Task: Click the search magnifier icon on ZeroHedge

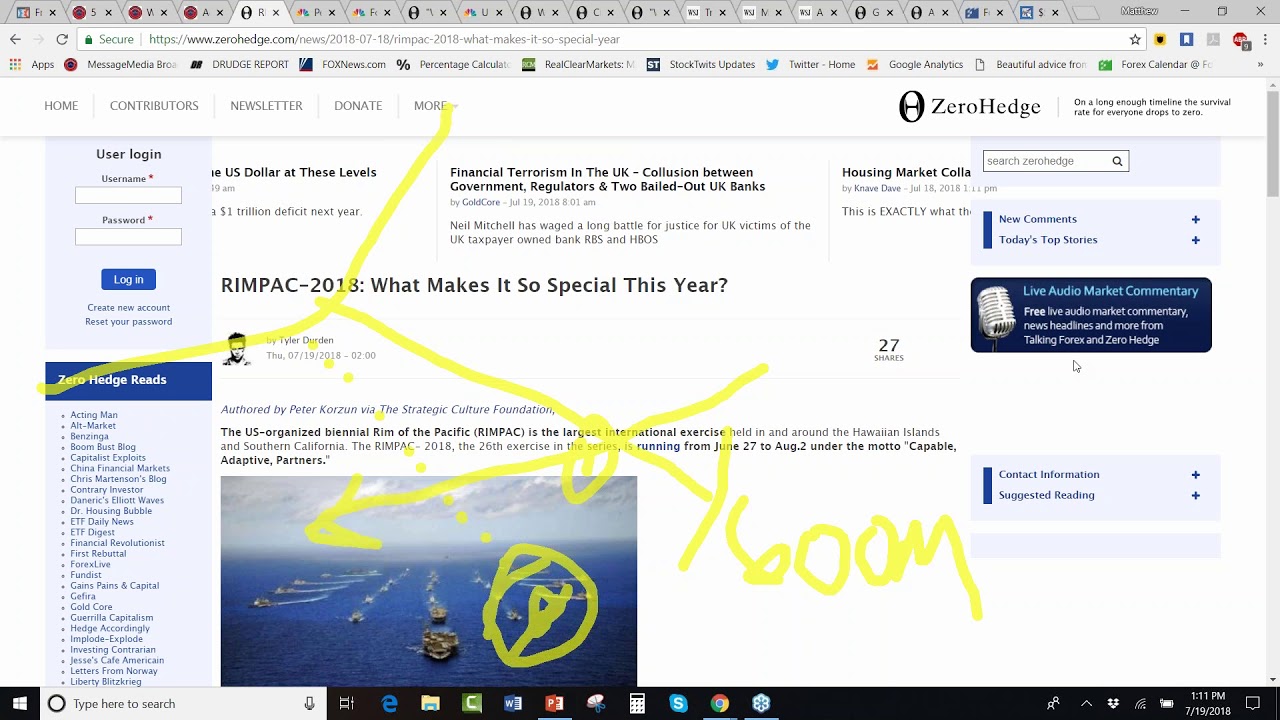Action: pos(1118,161)
